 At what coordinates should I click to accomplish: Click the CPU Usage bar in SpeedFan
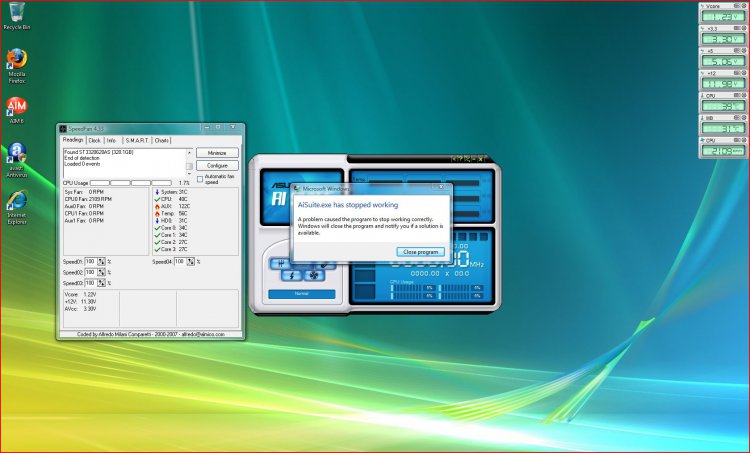(131, 183)
